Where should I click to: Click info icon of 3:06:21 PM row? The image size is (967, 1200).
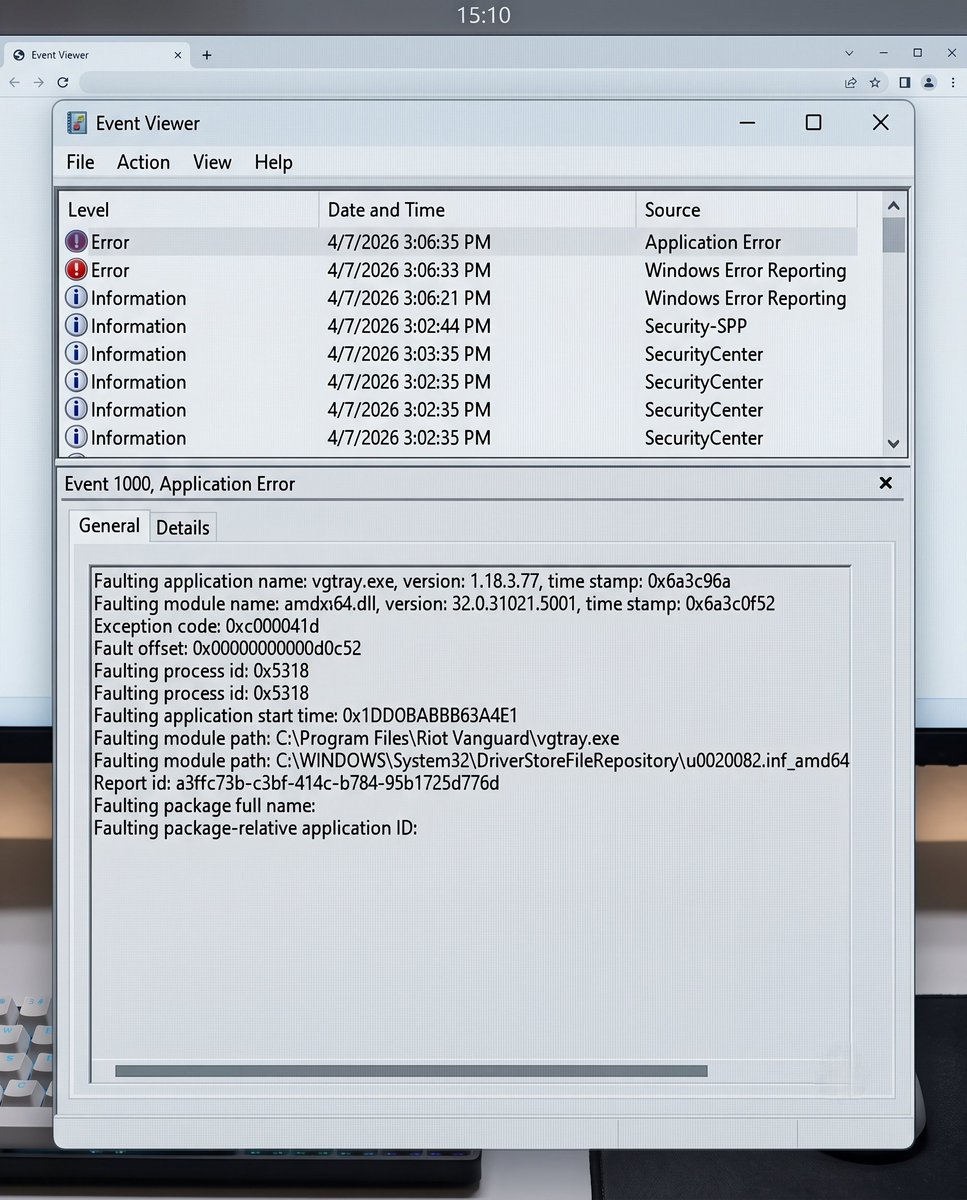(77, 298)
